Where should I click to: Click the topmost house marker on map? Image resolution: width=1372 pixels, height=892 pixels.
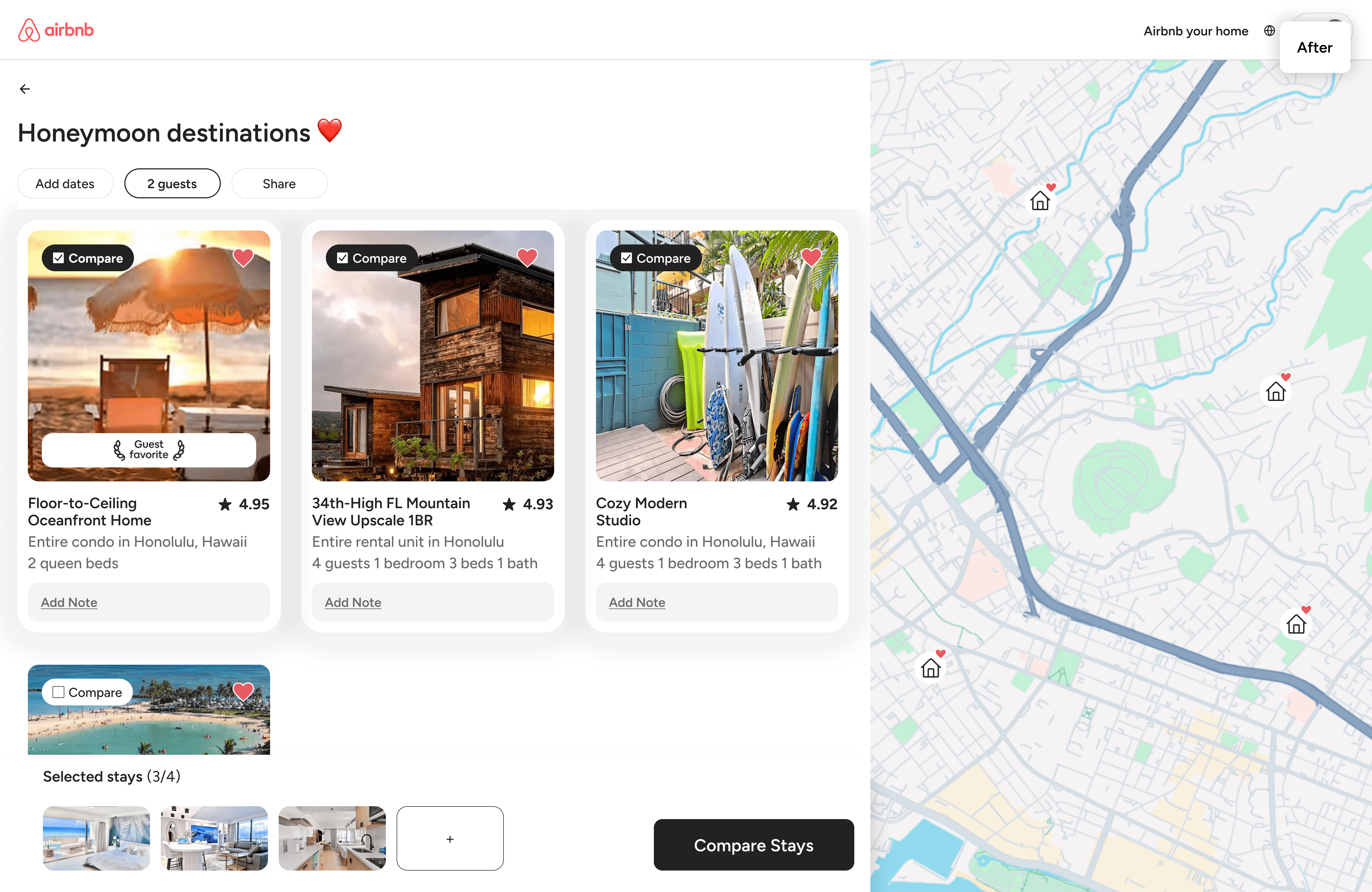coord(1040,201)
